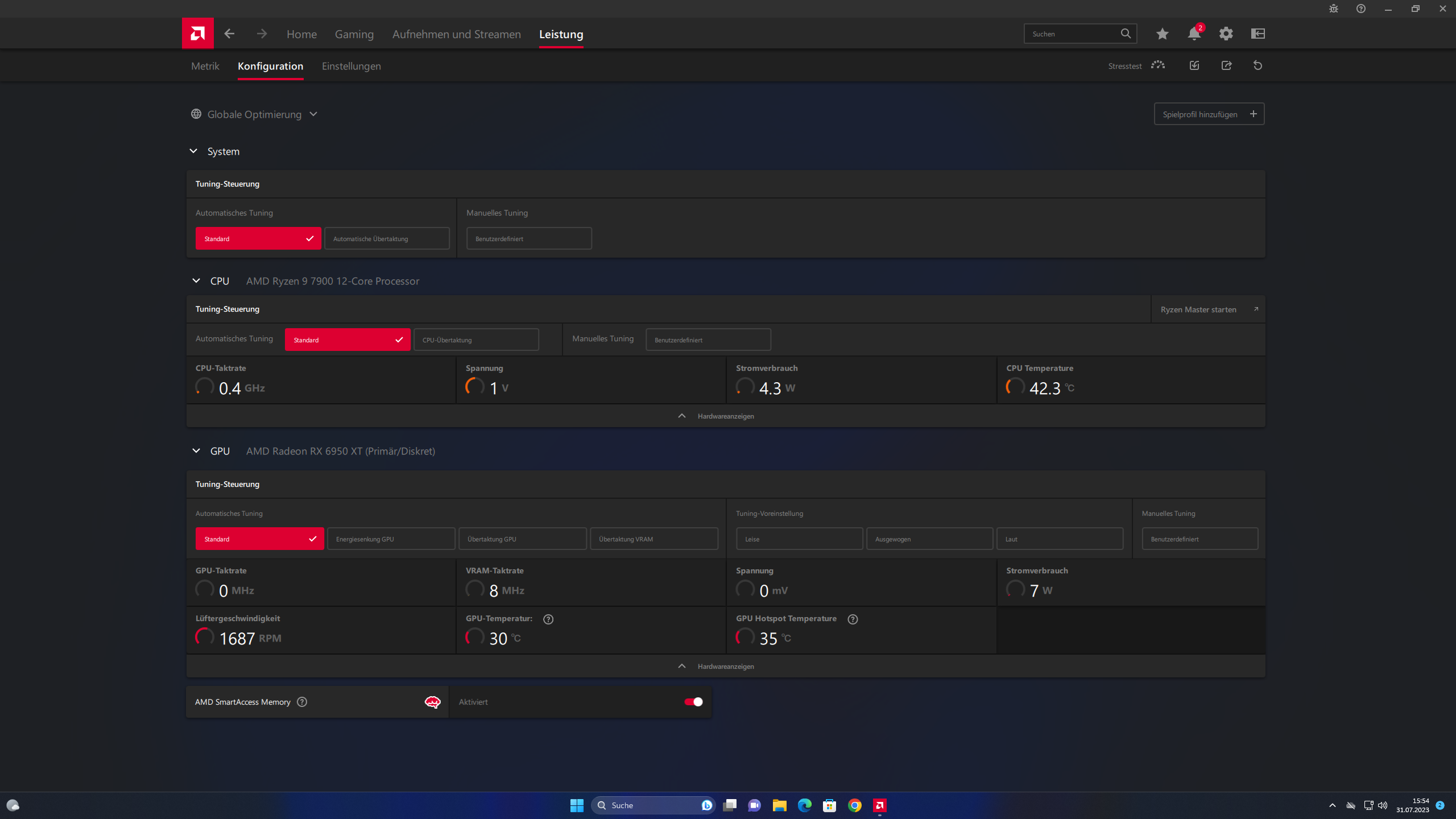Open the Globale Optimierung dropdown
1456x819 pixels.
coord(254,114)
